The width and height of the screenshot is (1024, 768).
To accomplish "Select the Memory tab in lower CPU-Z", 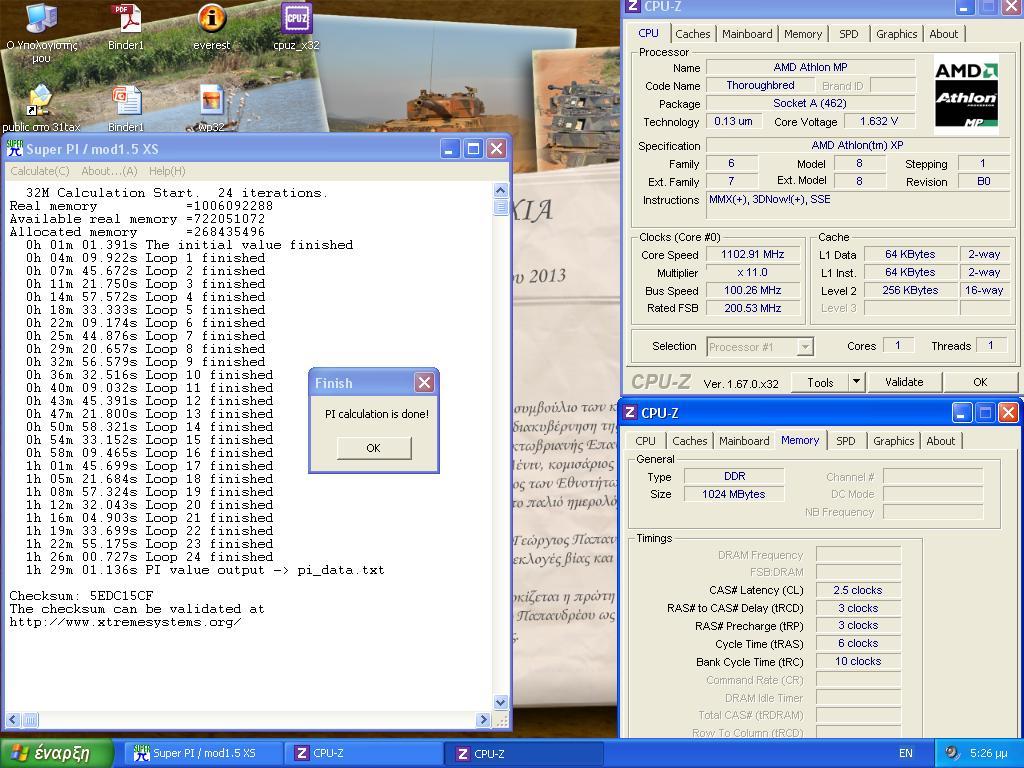I will 800,440.
